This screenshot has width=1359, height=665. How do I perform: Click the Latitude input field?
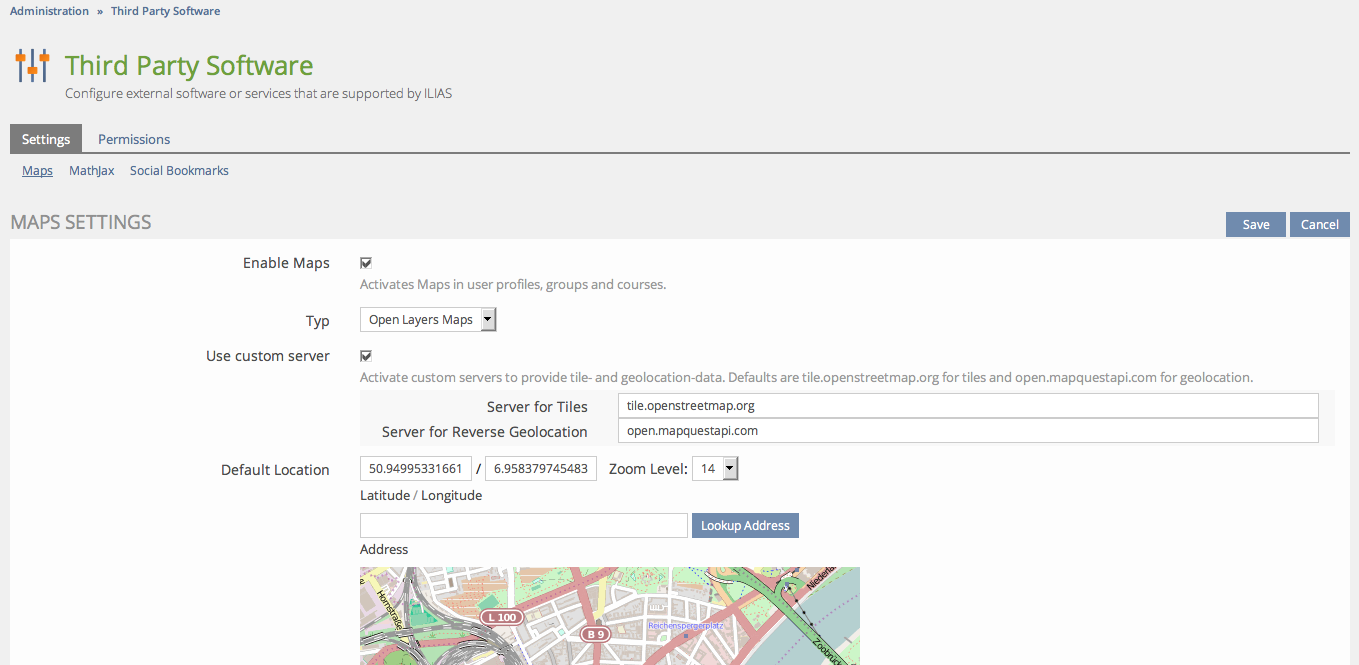click(x=415, y=469)
